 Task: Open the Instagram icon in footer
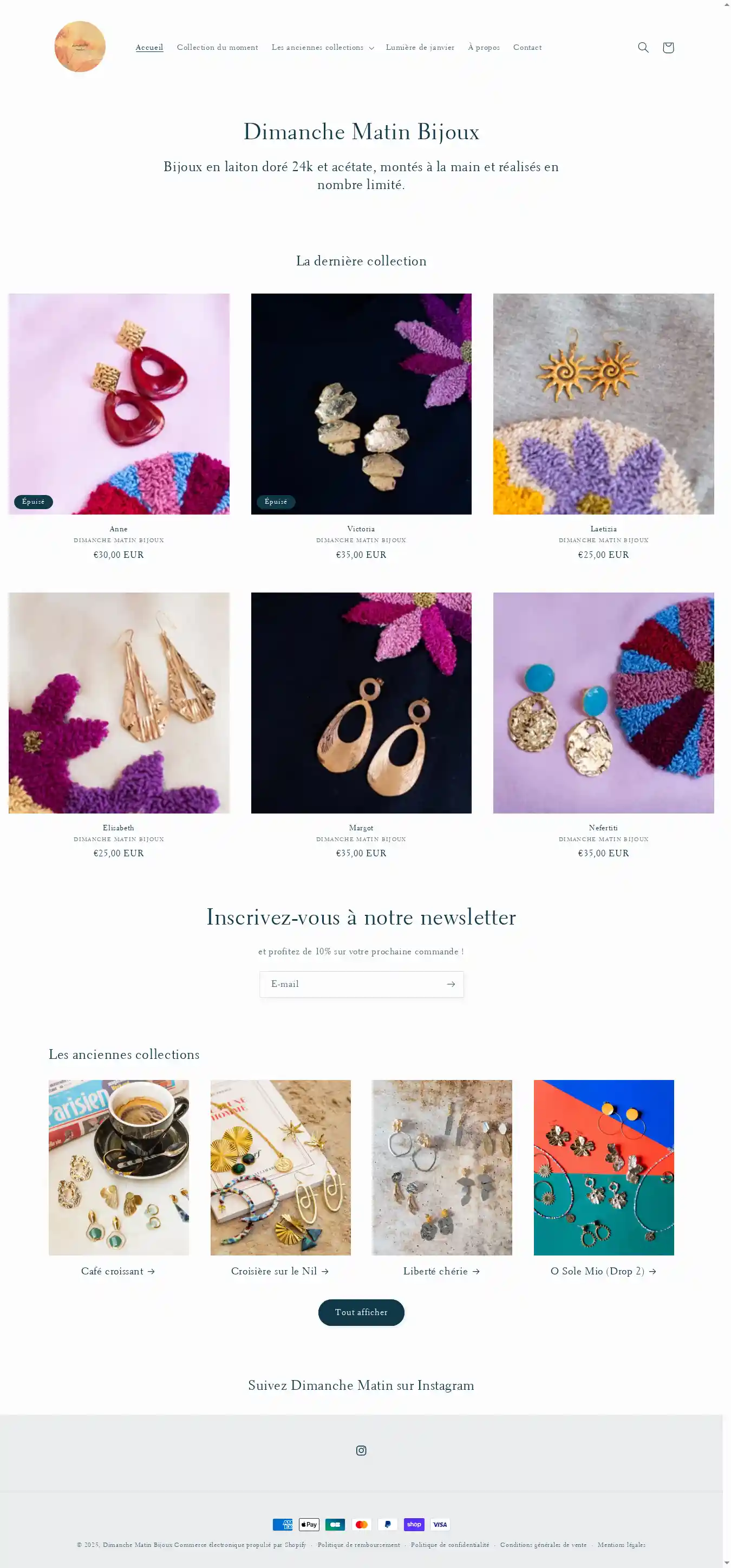pyautogui.click(x=361, y=1450)
